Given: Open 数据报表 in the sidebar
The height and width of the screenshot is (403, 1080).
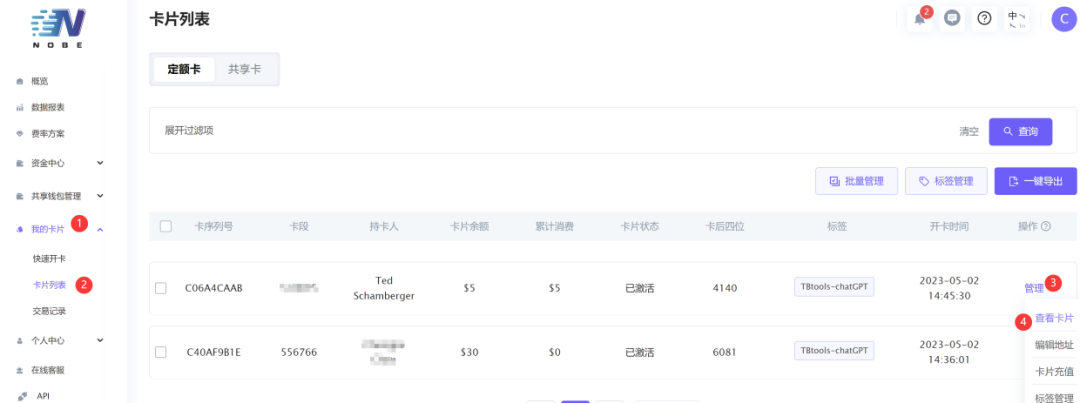Looking at the screenshot, I should click(48, 107).
